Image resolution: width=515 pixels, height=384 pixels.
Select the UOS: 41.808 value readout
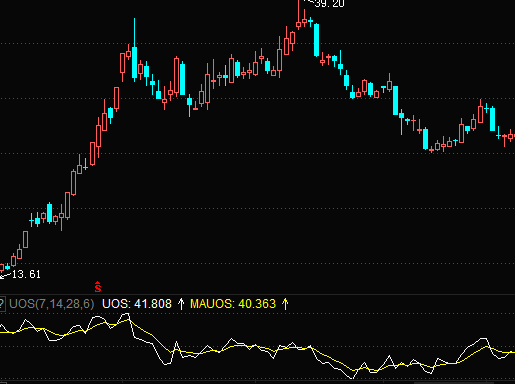click(x=137, y=304)
